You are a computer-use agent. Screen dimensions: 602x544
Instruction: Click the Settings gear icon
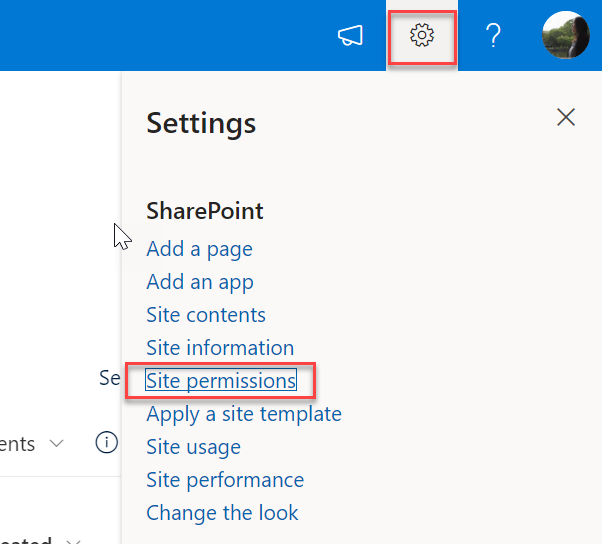[x=422, y=35]
